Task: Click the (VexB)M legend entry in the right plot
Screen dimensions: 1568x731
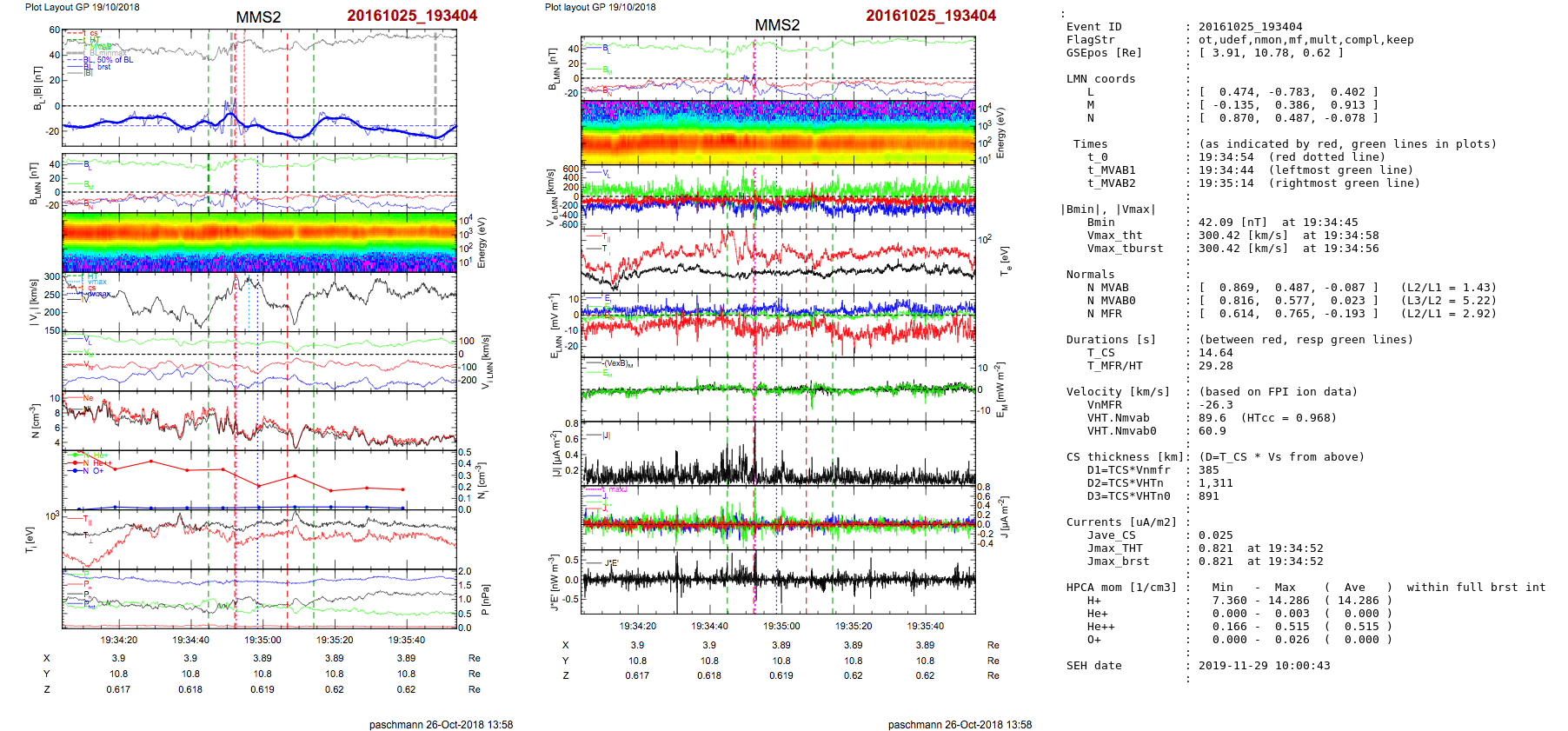Action: click(618, 363)
